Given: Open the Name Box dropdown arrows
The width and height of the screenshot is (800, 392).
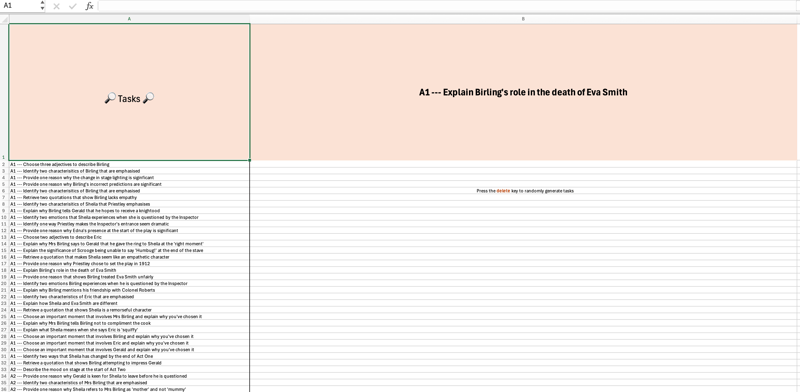Looking at the screenshot, I should 42,6.
